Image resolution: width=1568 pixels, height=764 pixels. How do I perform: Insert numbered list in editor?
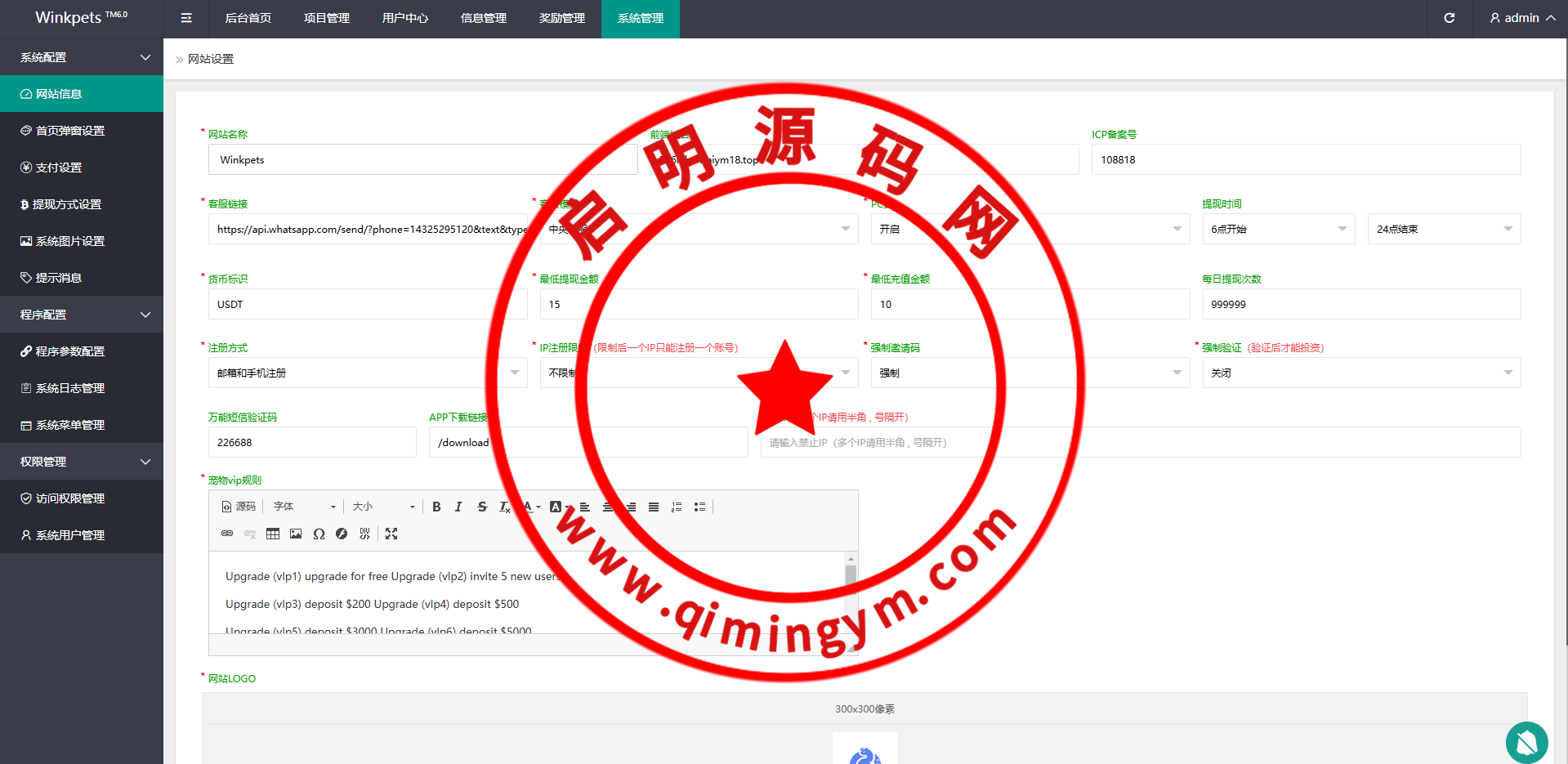tap(677, 507)
